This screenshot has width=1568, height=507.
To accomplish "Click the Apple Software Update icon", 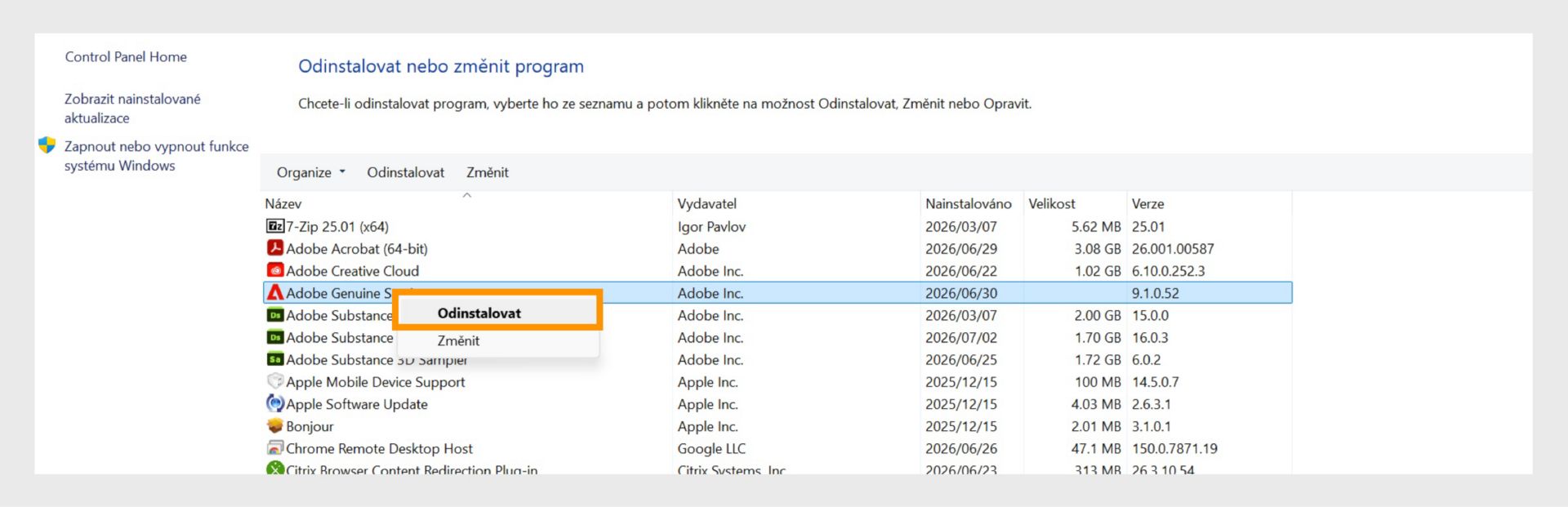I will pos(275,403).
